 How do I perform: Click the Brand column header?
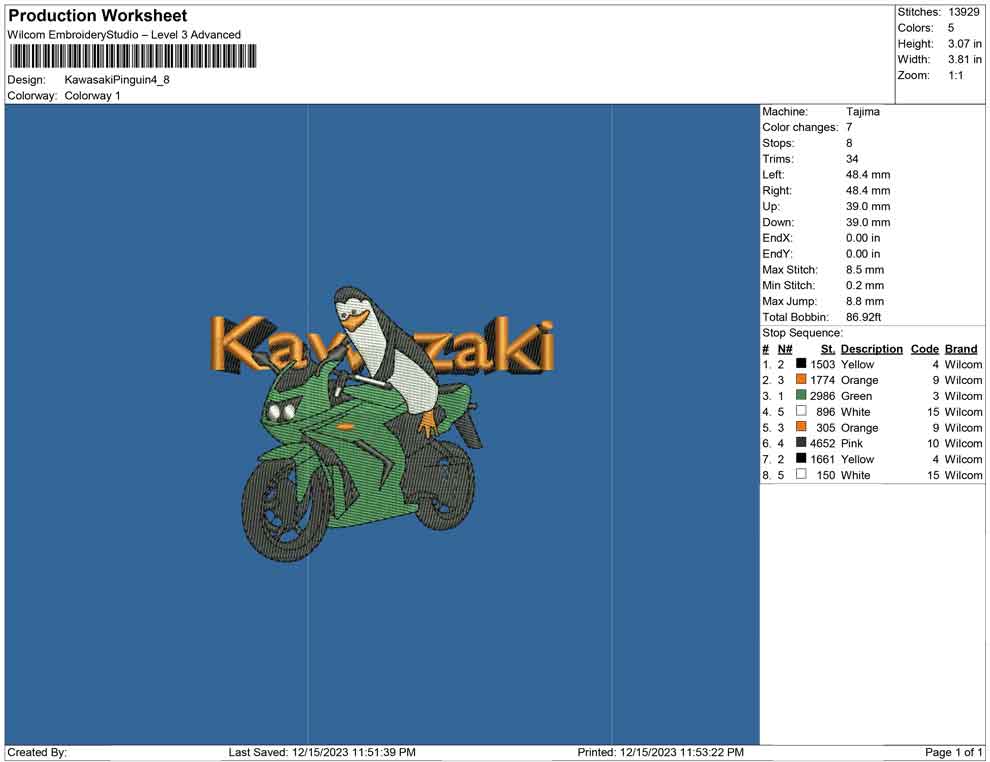[x=961, y=349]
